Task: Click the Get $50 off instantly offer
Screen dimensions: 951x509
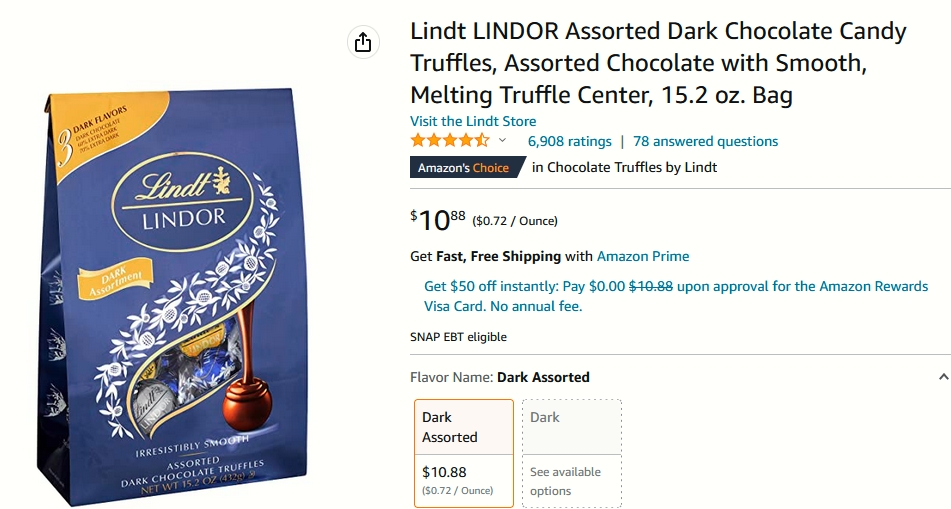Action: [676, 296]
